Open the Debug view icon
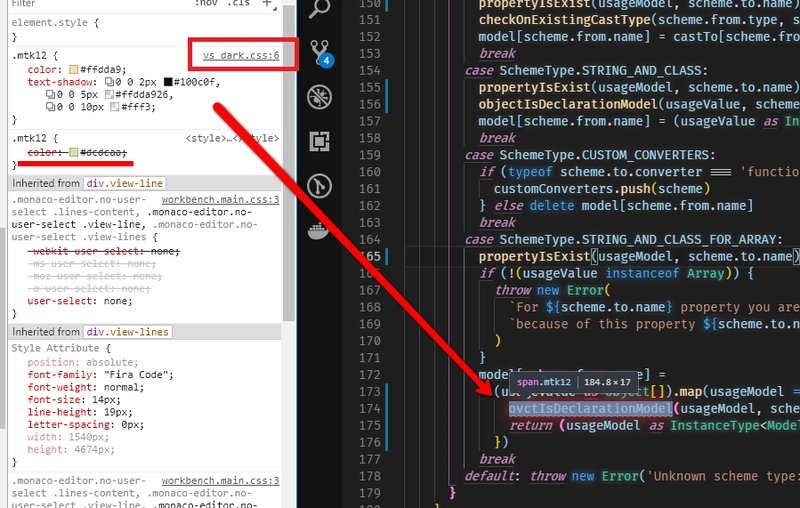800x508 pixels. coord(319,97)
